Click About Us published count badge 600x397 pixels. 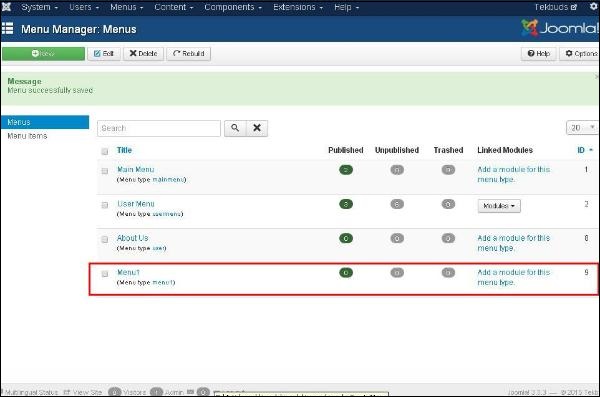coord(346,239)
